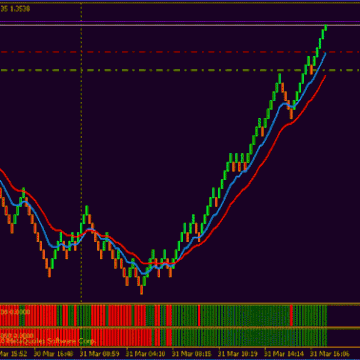This screenshot has width=360, height=360.
Task: Click the "31 Mar 16:06" time axis label
Action: 330,353
